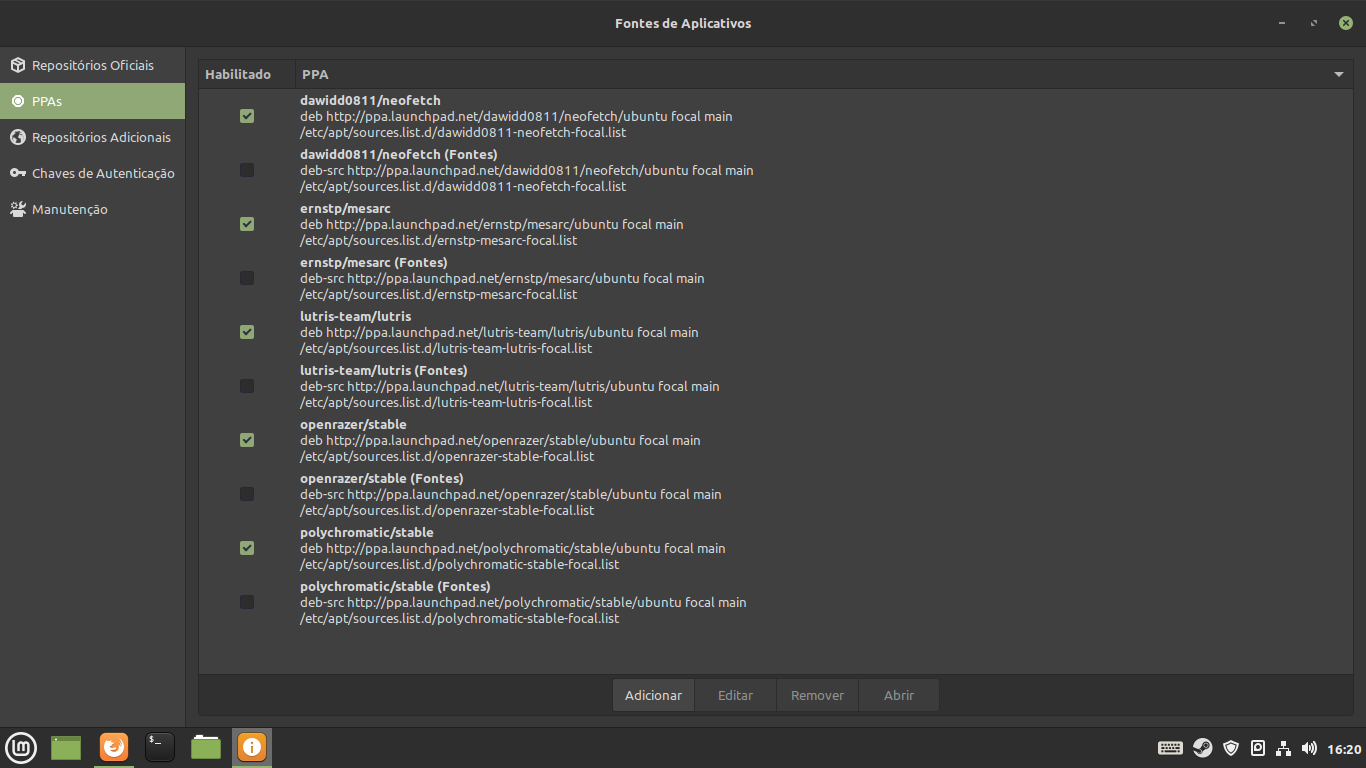1366x768 pixels.
Task: Disable the dawidd0811/neofetch PPA checkbox
Action: pyautogui.click(x=247, y=116)
